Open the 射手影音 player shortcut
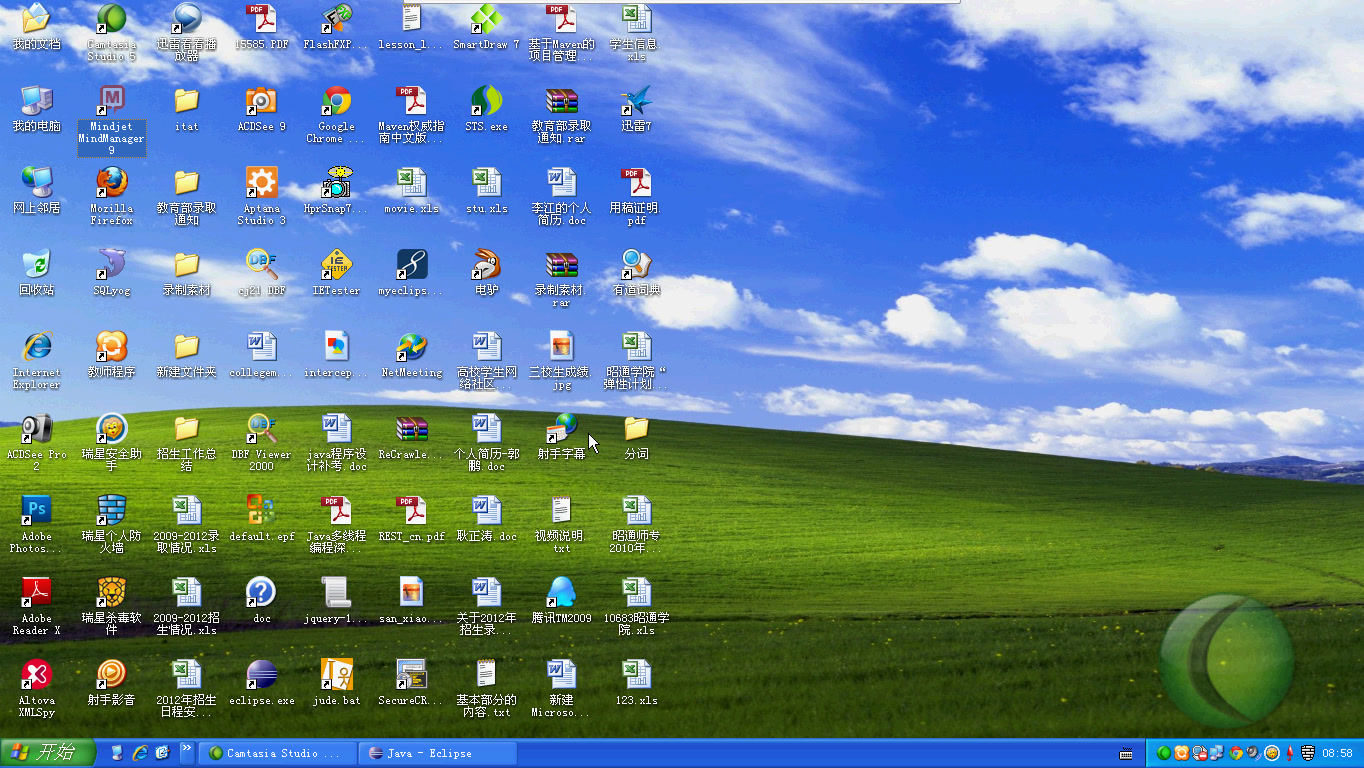Screen dimensions: 1364x768 tap(111, 674)
